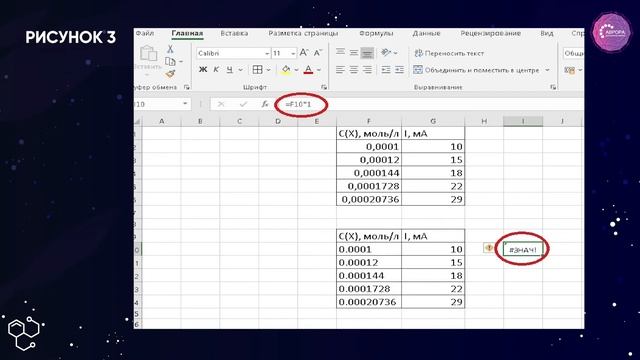Align cell content to middle

[x=353, y=52]
